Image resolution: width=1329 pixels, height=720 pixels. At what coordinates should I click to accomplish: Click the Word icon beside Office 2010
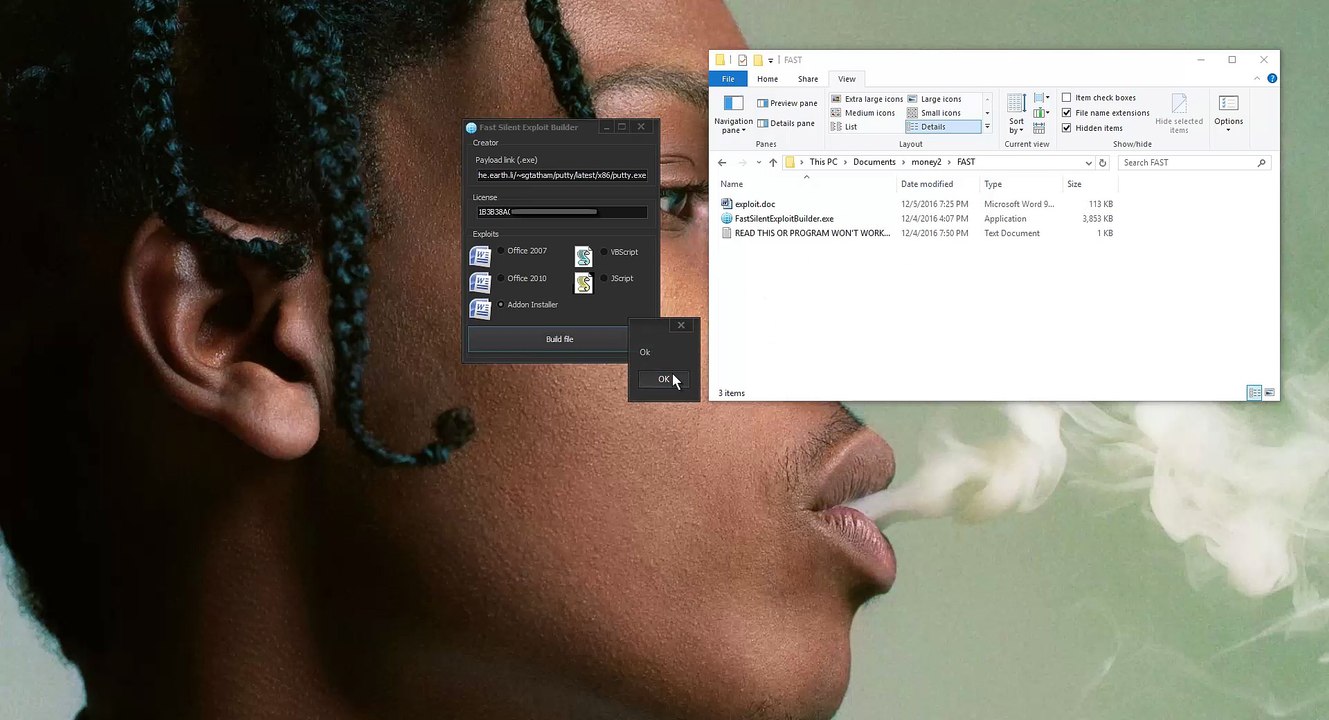[480, 283]
